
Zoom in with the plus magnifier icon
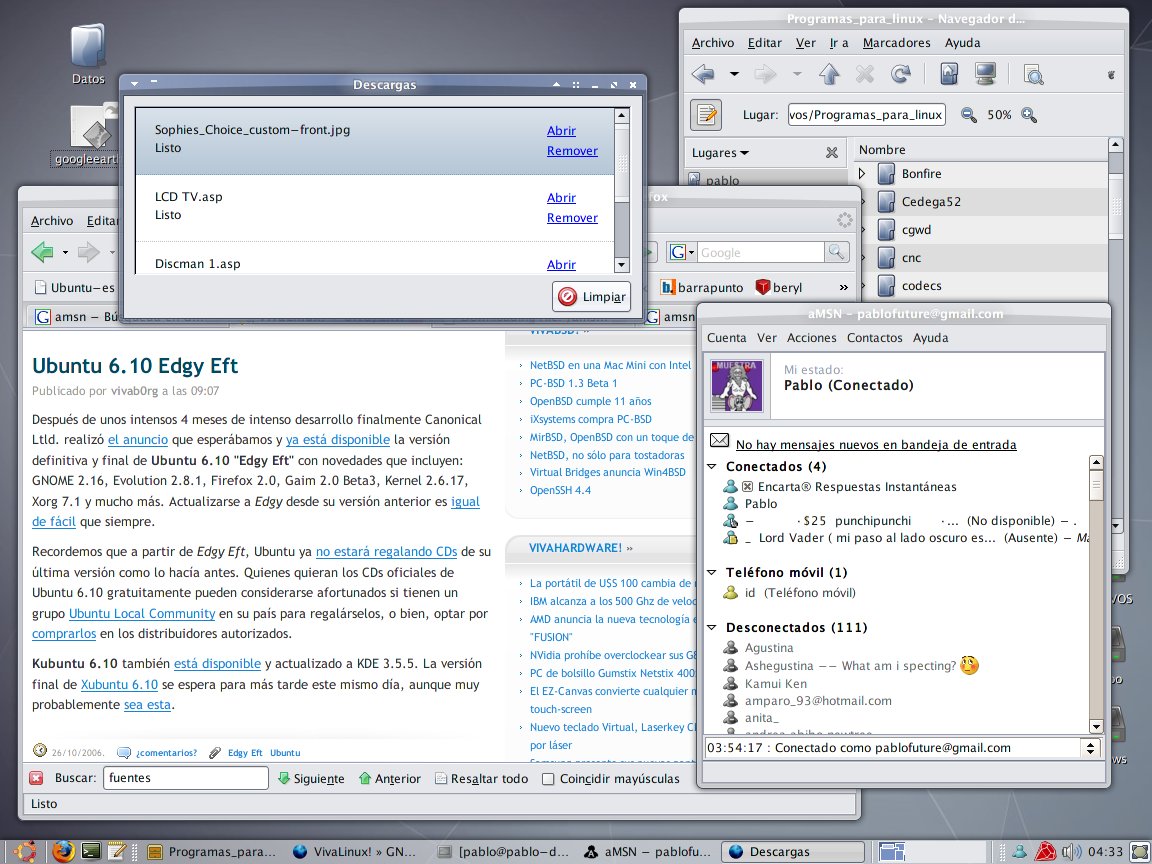pos(1029,115)
